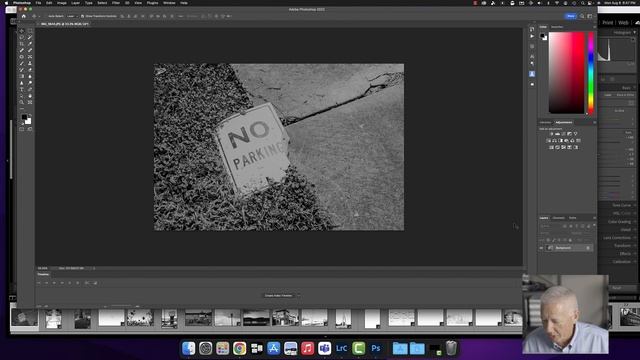Screen dimensions: 640x360
Task: Open Google Chrome from the Dock
Action: [240, 348]
